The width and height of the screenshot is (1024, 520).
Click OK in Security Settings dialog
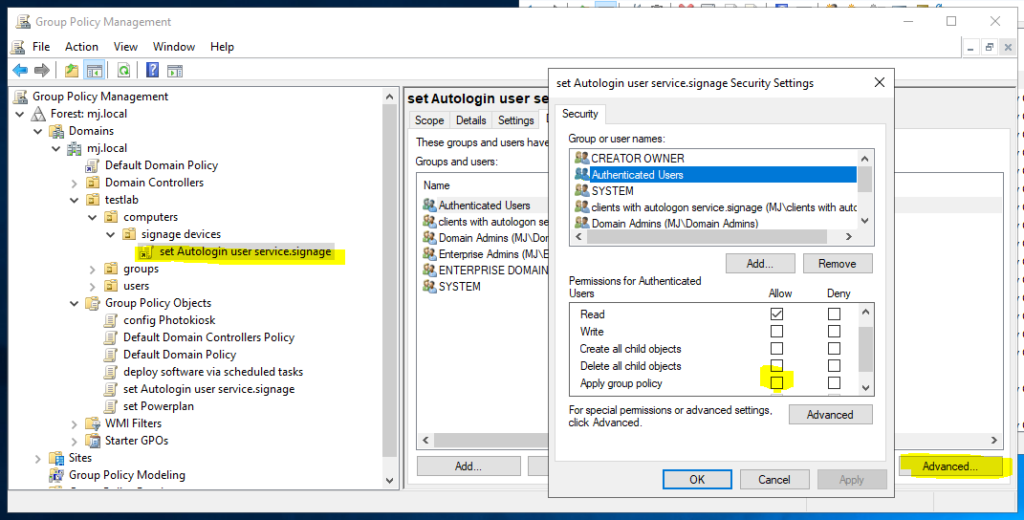tap(697, 479)
